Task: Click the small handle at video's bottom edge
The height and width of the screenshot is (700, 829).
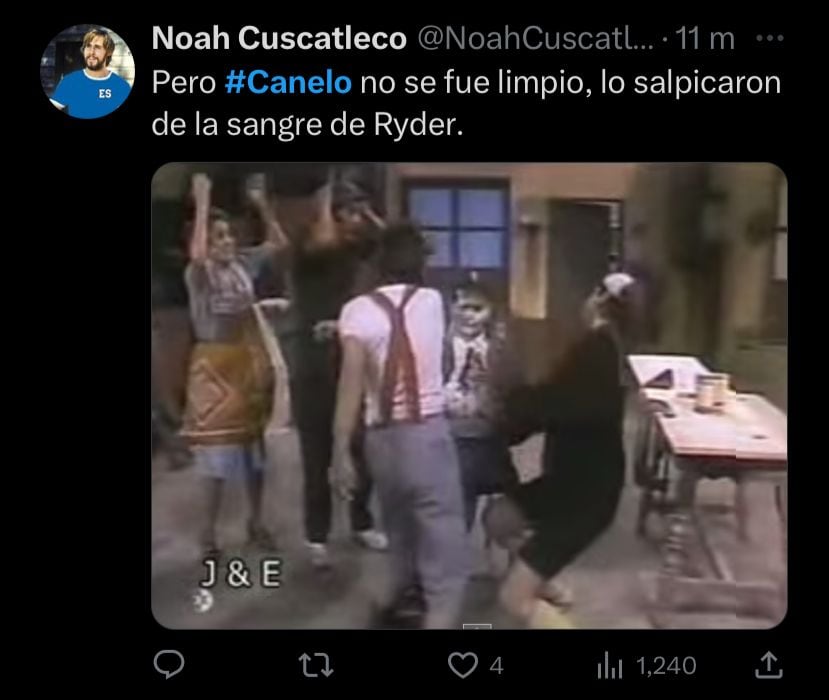Action: click(477, 626)
